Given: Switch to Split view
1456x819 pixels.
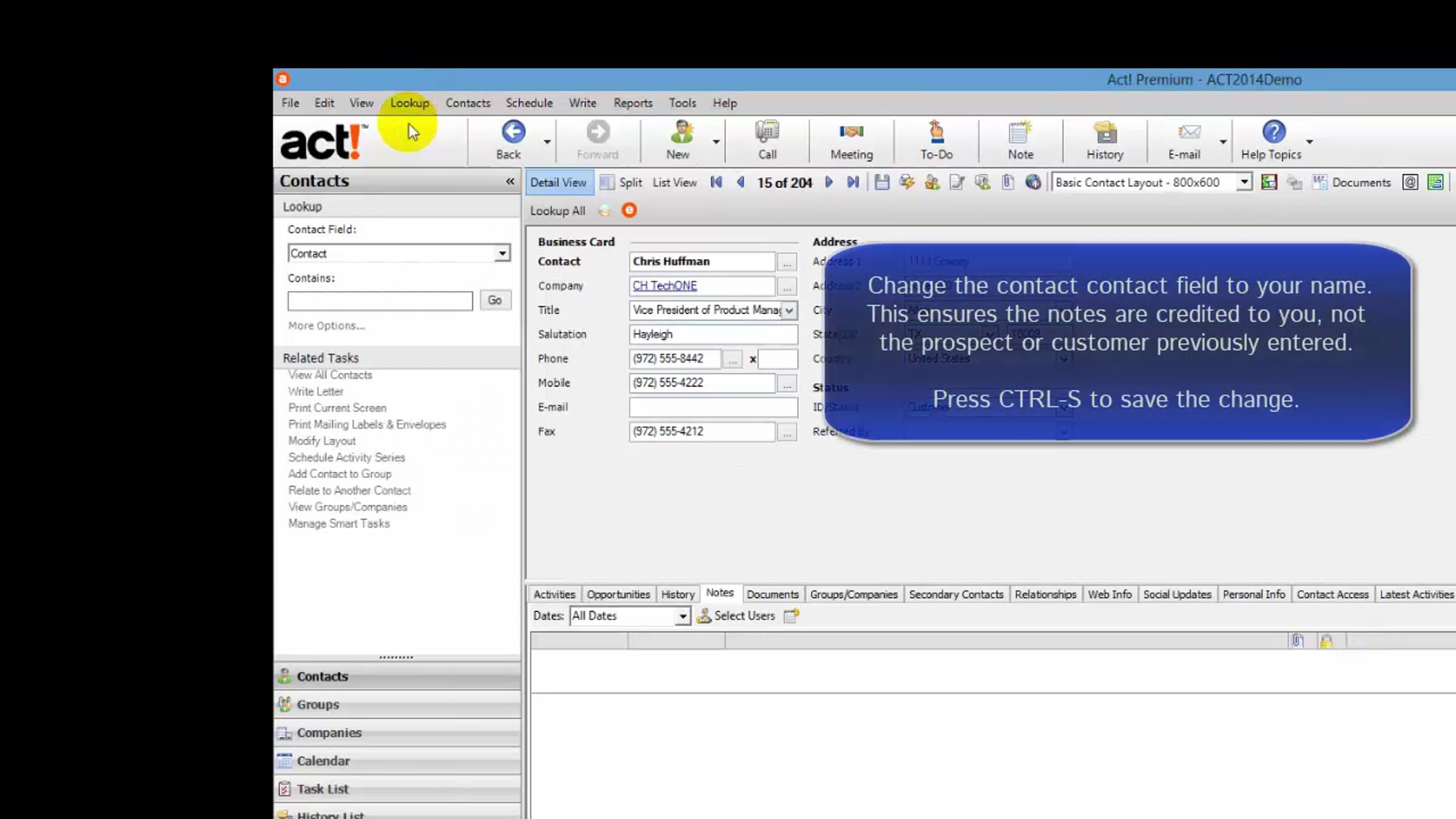Looking at the screenshot, I should (621, 182).
